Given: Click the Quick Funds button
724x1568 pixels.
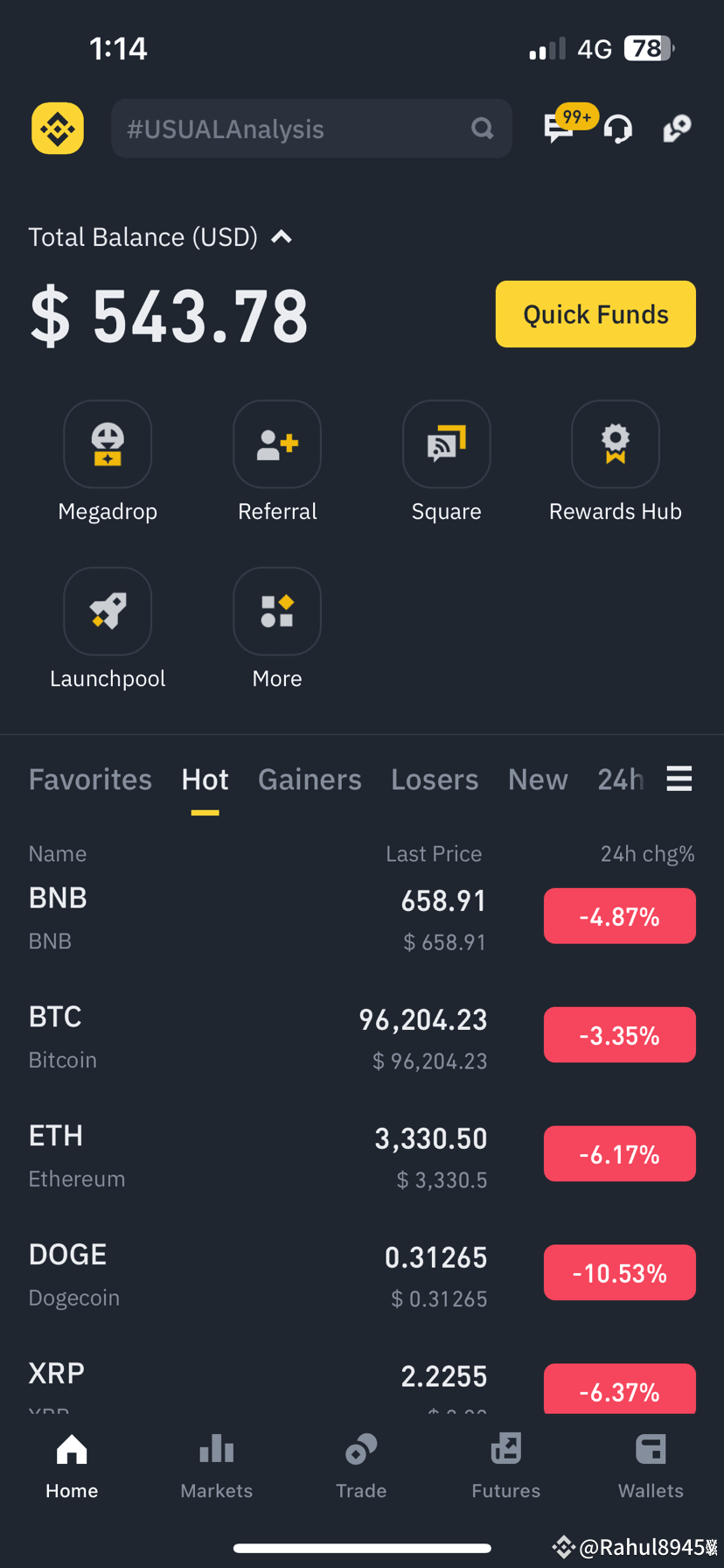Looking at the screenshot, I should pos(595,314).
